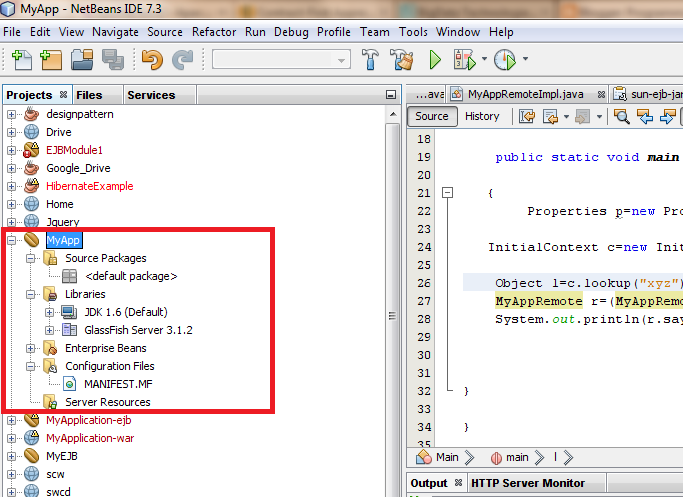Open the Forward navigation dropdown arrow
Screen dimensions: 683x497
[x=599, y=117]
